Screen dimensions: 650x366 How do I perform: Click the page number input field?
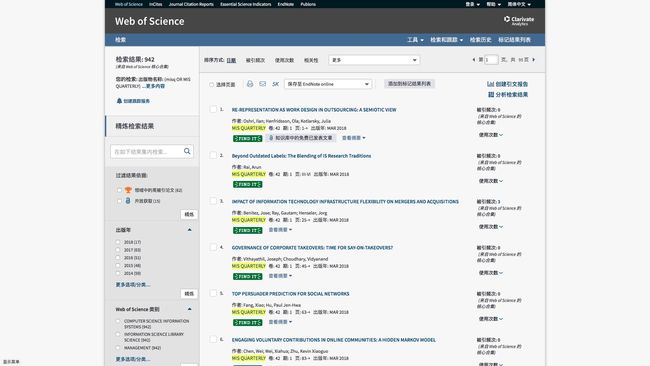point(491,60)
